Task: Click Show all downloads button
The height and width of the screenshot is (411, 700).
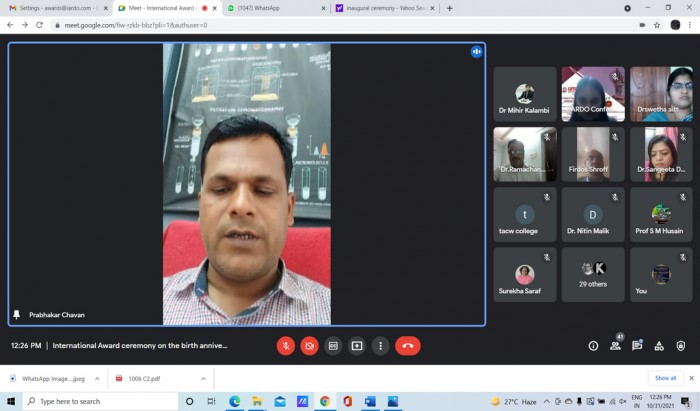Action: point(665,378)
